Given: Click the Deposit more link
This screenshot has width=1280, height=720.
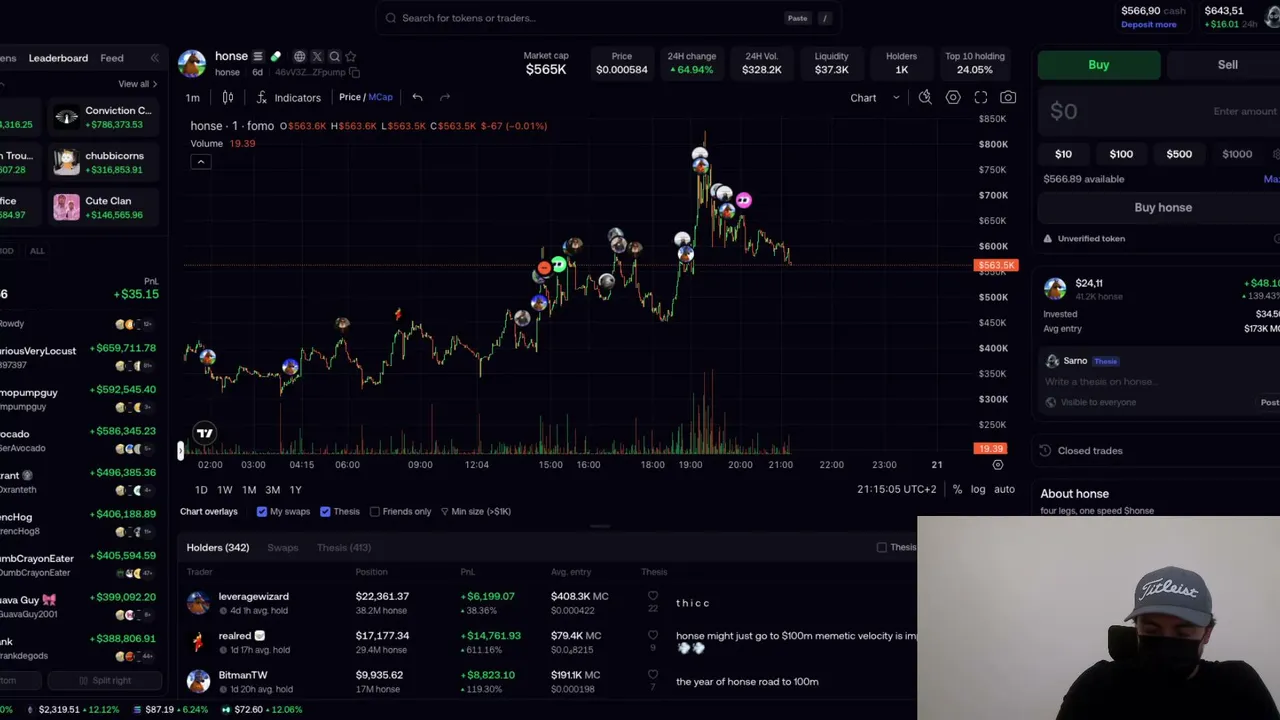Looking at the screenshot, I should 1149,24.
